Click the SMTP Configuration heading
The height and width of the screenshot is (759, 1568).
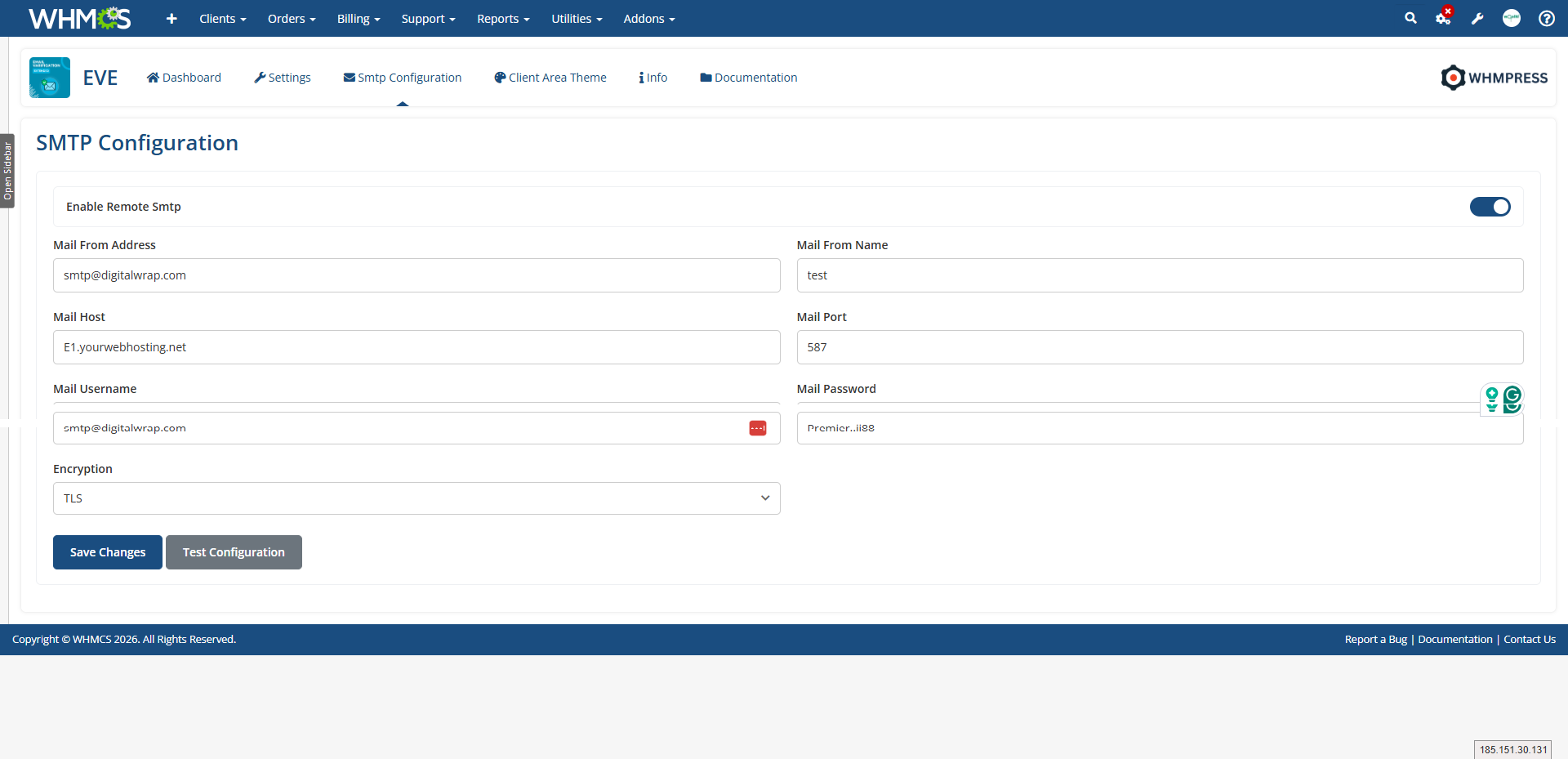pyautogui.click(x=137, y=143)
